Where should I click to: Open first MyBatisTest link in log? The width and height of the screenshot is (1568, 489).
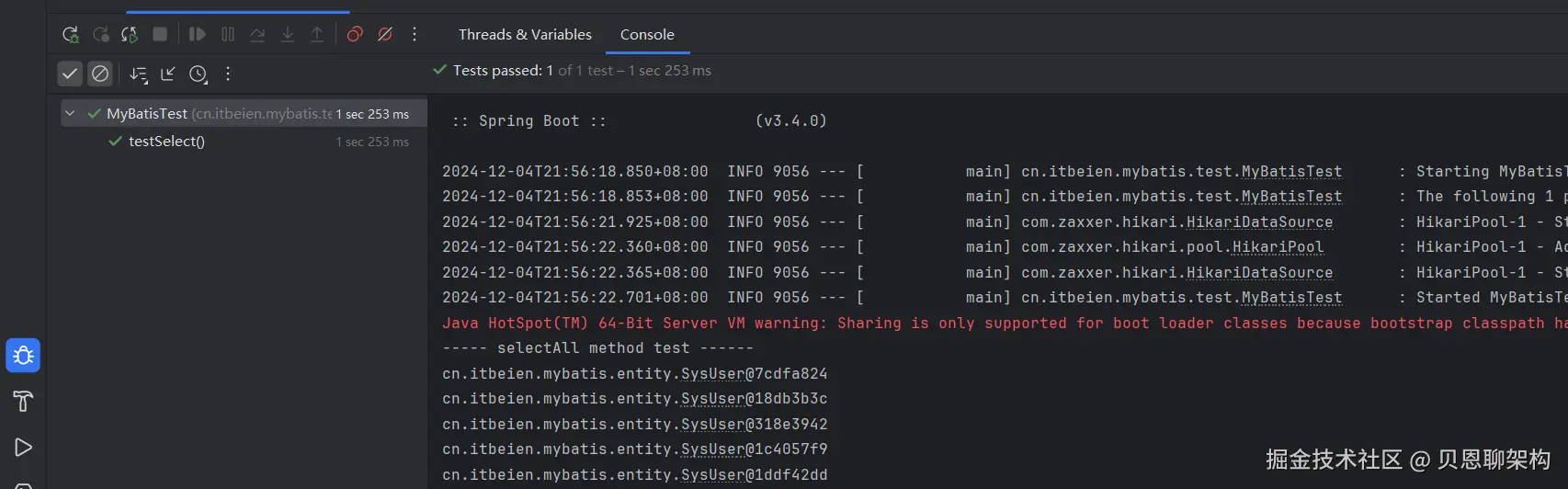[x=1291, y=171]
